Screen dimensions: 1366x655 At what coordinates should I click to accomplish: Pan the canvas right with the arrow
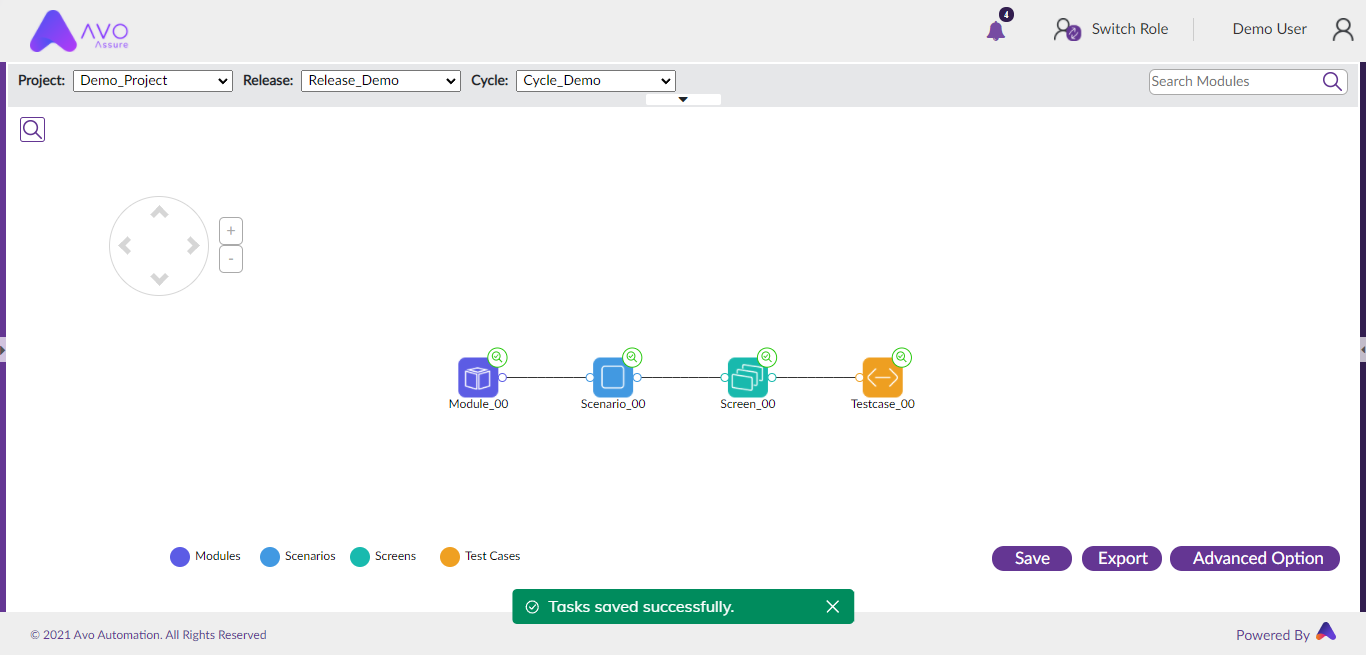(x=193, y=246)
